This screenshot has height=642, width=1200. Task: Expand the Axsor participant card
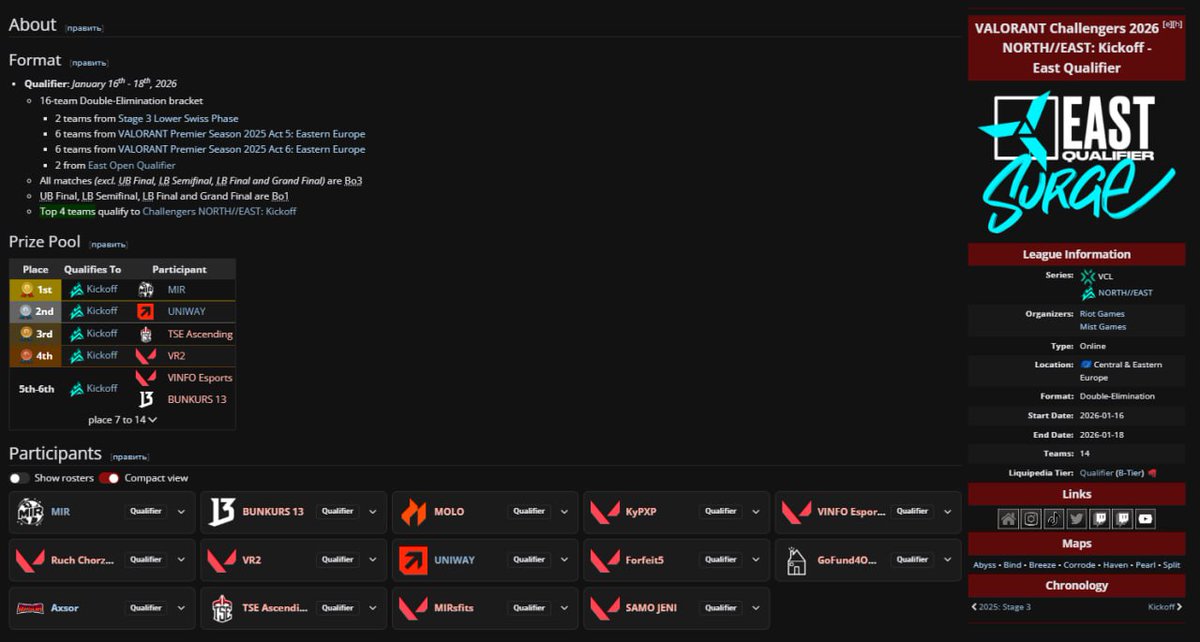pos(181,608)
